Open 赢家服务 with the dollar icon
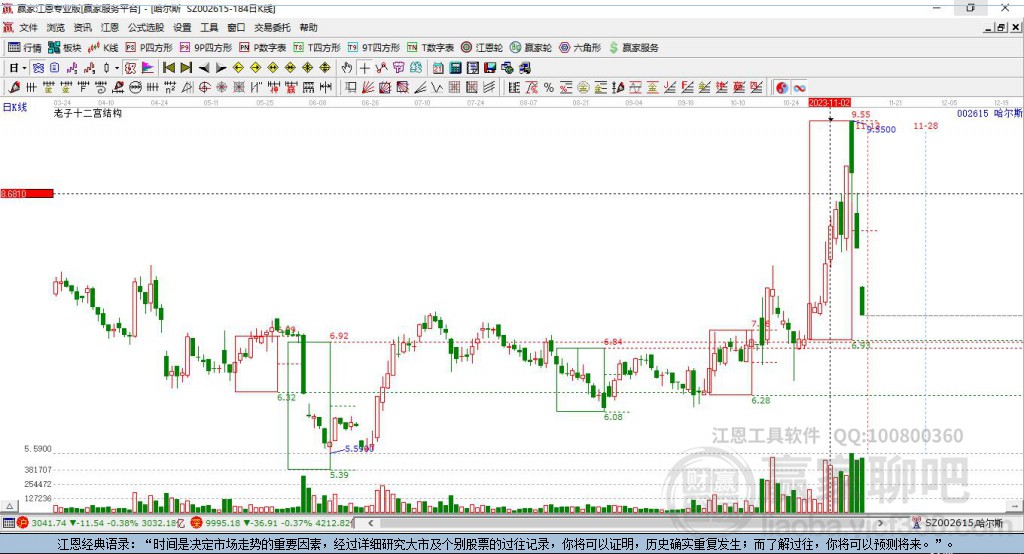The height and width of the screenshot is (554, 1024). [633, 48]
